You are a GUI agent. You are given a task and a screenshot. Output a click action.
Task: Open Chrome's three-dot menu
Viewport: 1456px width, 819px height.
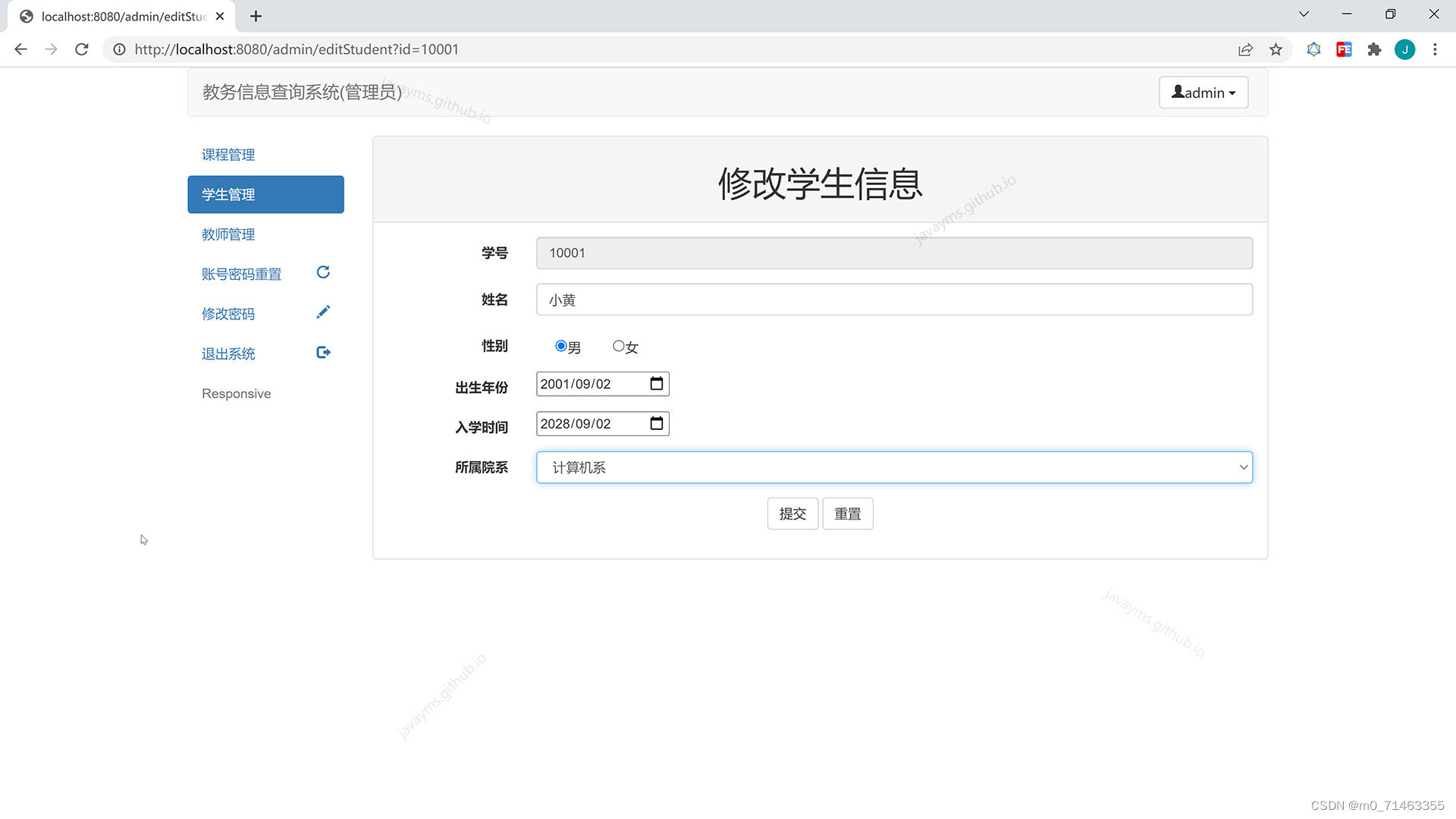(1435, 49)
